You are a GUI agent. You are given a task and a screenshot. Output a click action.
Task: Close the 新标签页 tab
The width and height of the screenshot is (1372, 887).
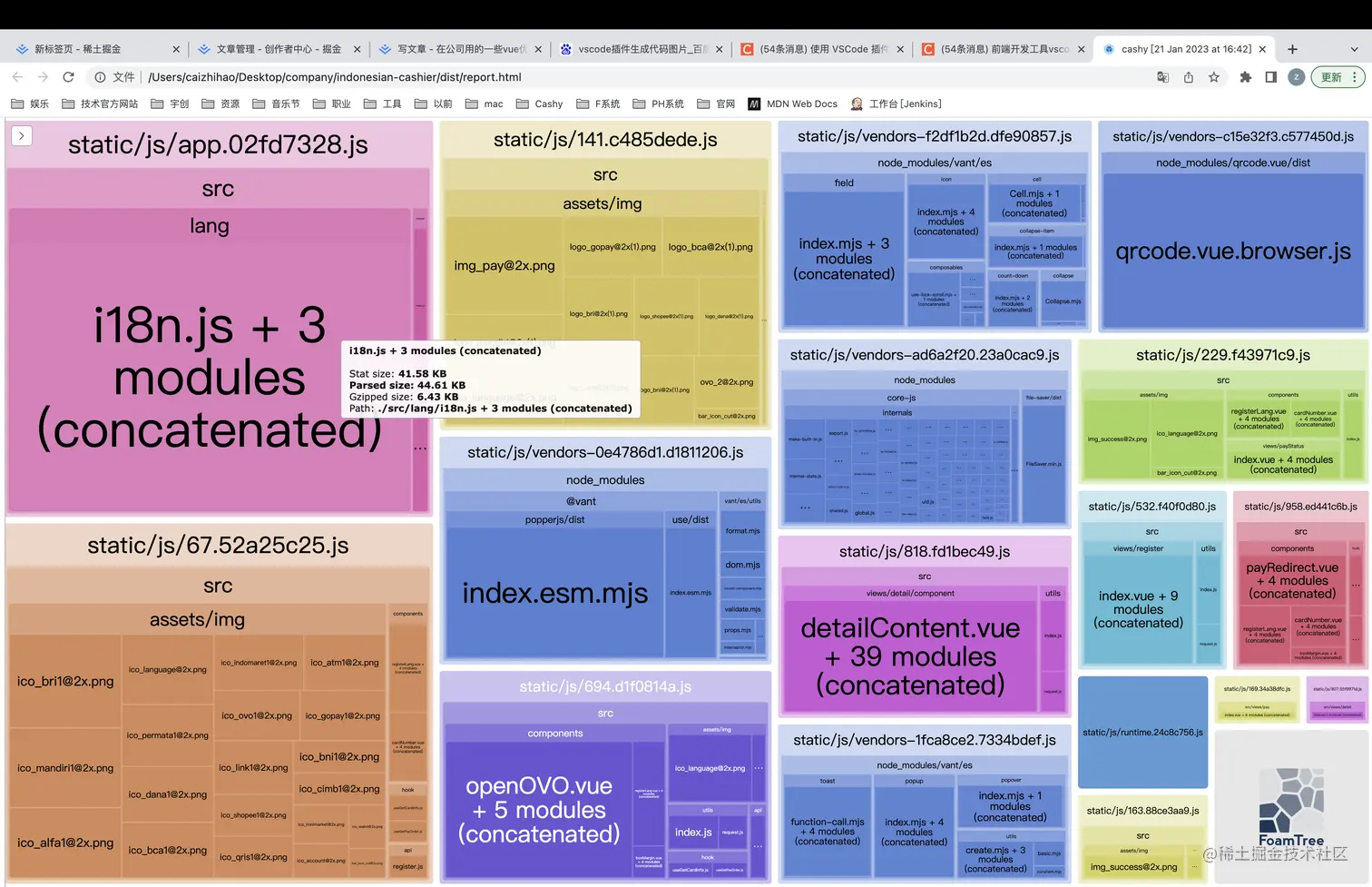176,49
